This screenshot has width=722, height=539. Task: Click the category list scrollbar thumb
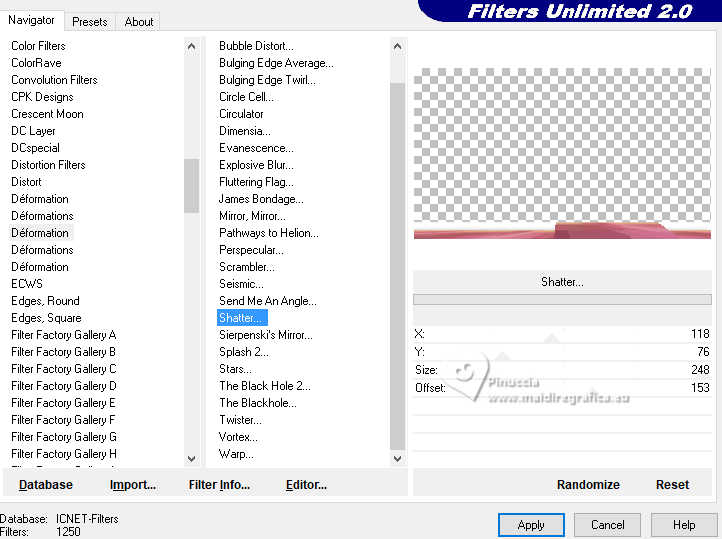[192, 186]
